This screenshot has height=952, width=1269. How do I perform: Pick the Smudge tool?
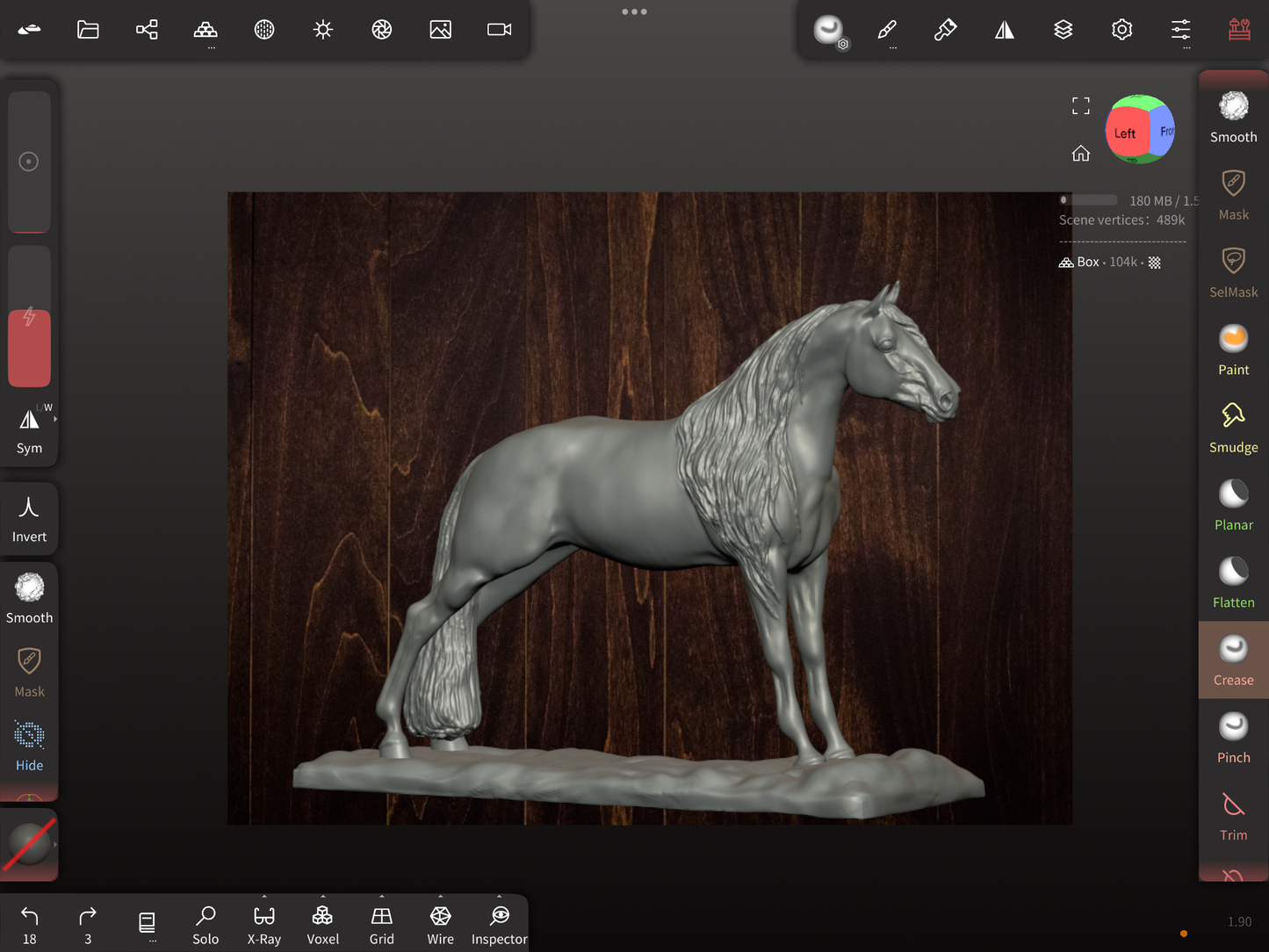click(1233, 427)
